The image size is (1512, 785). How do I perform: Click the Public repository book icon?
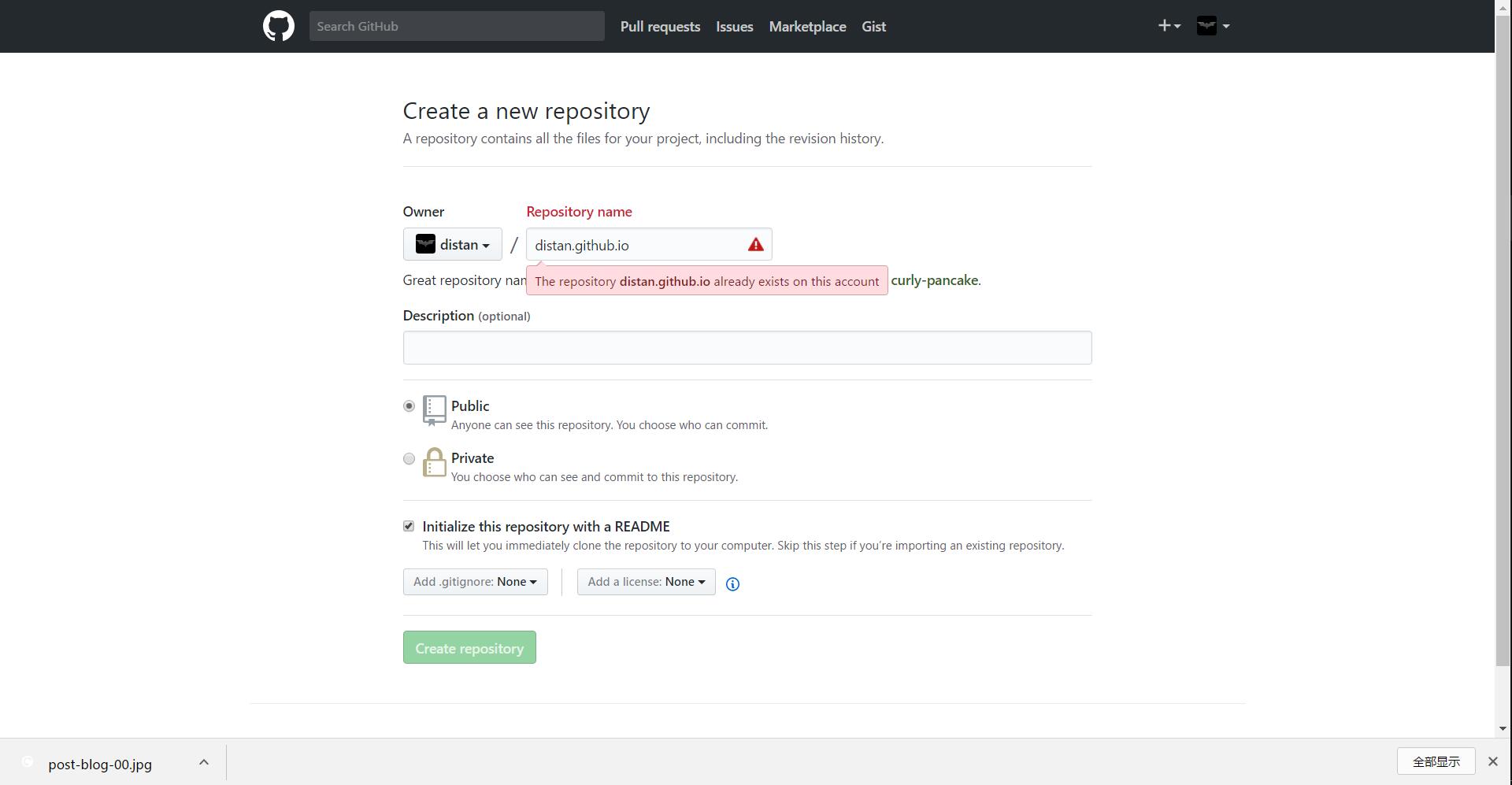click(x=434, y=410)
